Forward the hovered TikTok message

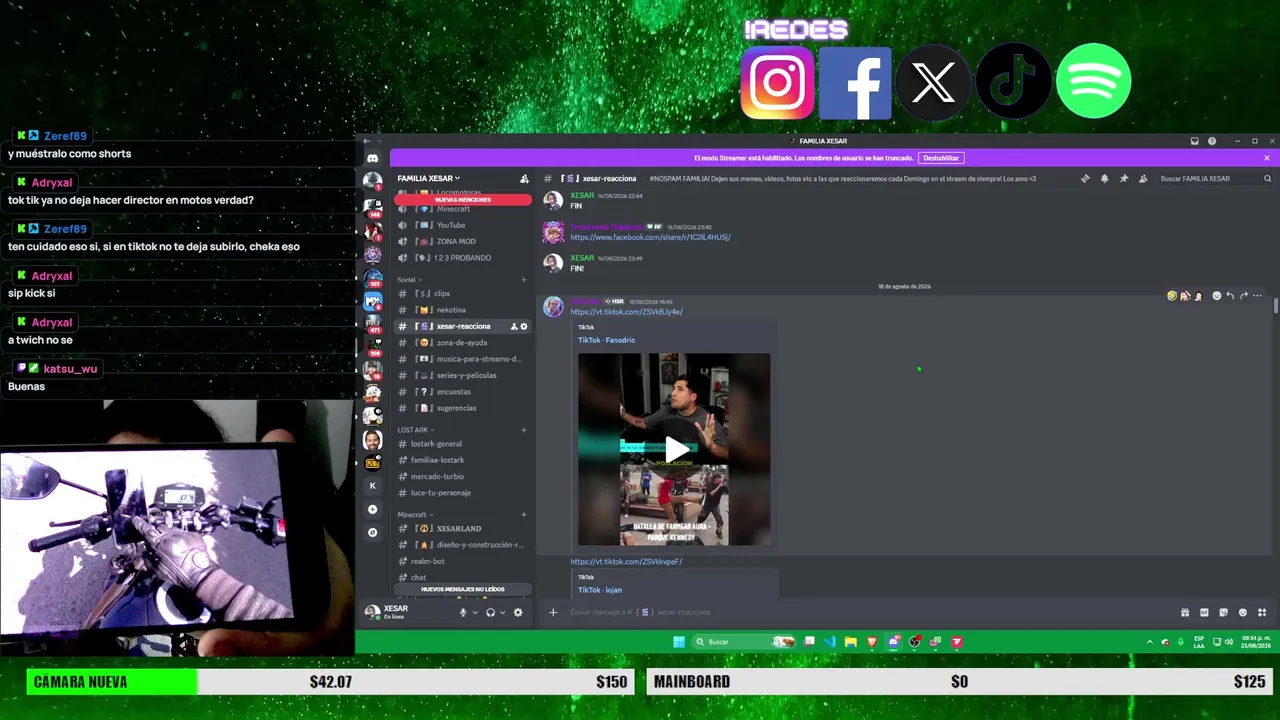point(1244,296)
